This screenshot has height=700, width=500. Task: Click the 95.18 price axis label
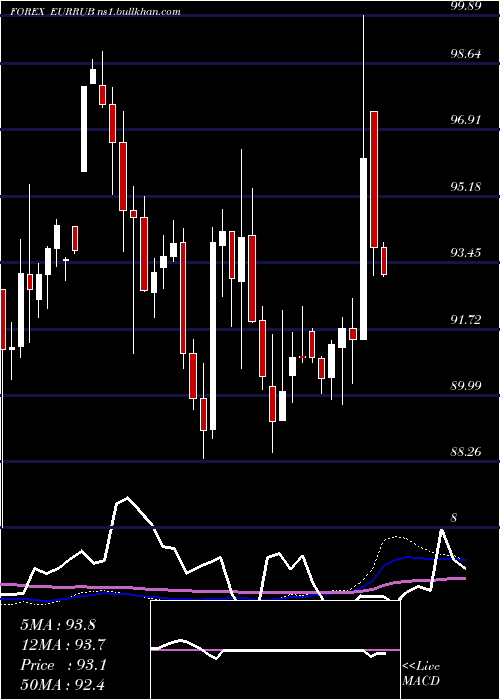click(465, 186)
